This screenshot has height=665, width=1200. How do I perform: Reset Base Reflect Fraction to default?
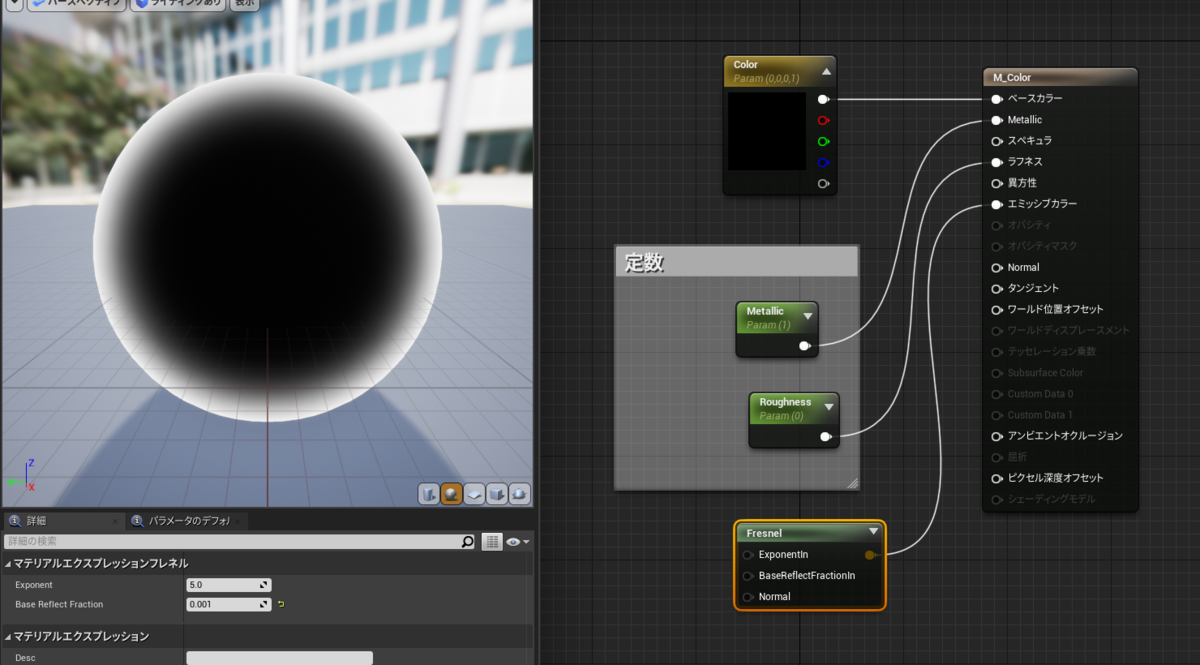pos(281,604)
